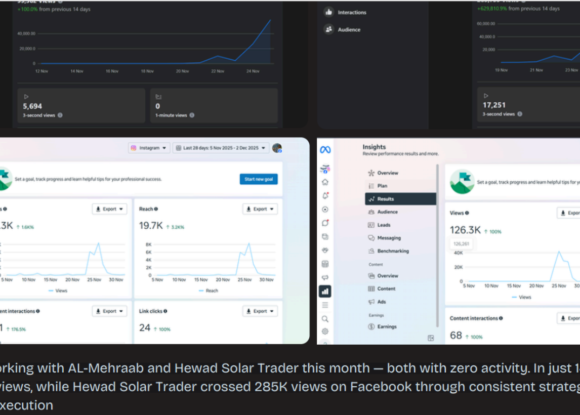This screenshot has height=415, width=580.
Task: Click the Meta logo icon
Action: click(325, 150)
